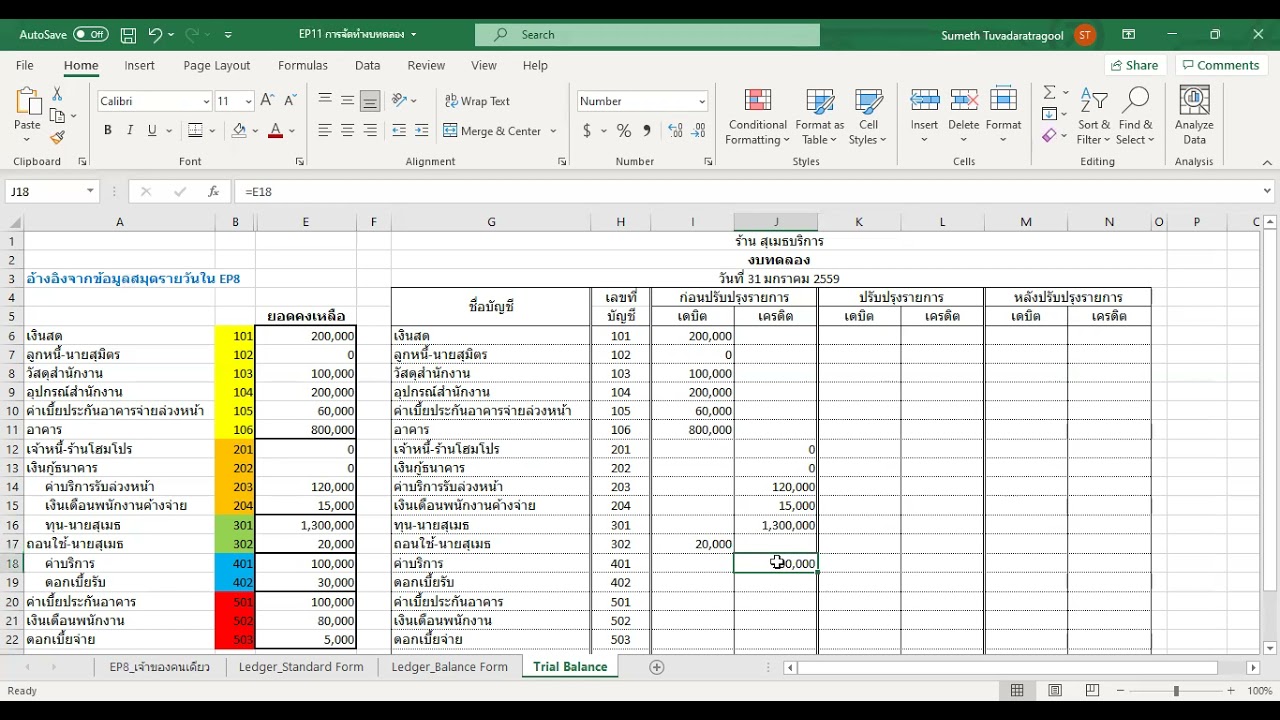Increase indent in the cell
This screenshot has height=720, width=1280.
click(421, 131)
